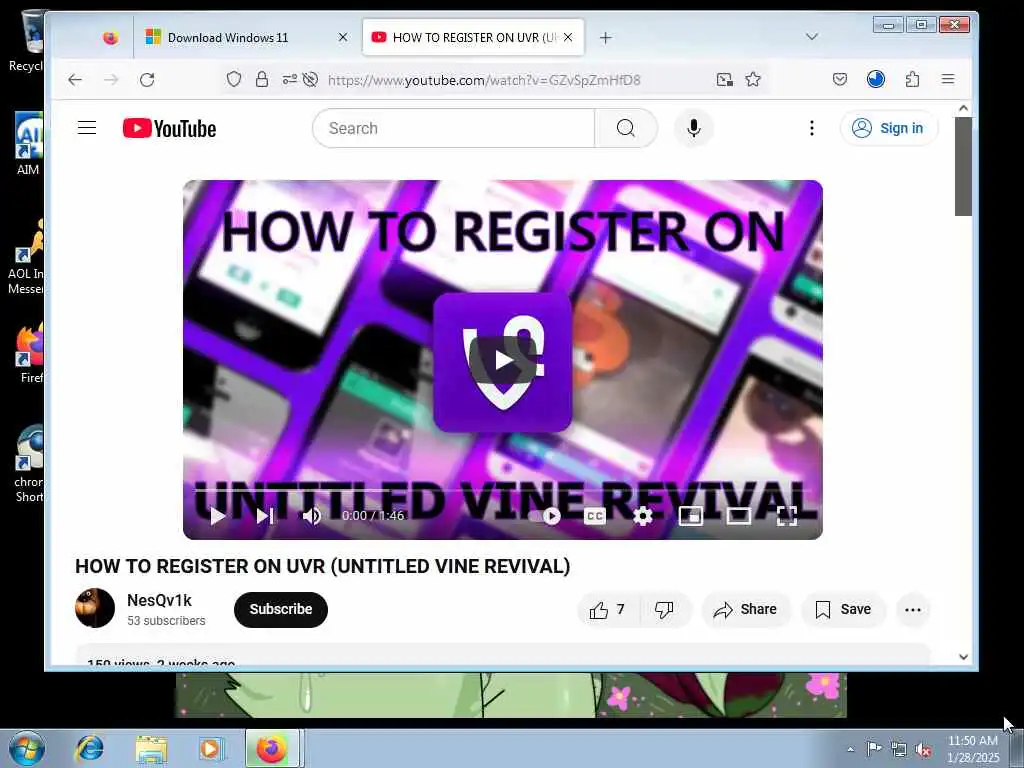Play the video using the bottom-left play button

pos(217,516)
